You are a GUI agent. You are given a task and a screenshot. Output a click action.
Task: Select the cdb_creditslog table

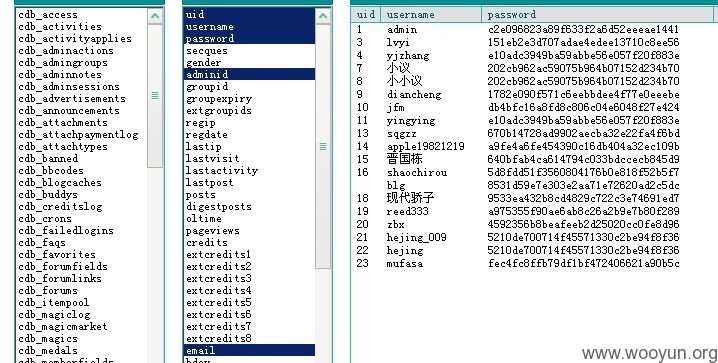(x=60, y=206)
